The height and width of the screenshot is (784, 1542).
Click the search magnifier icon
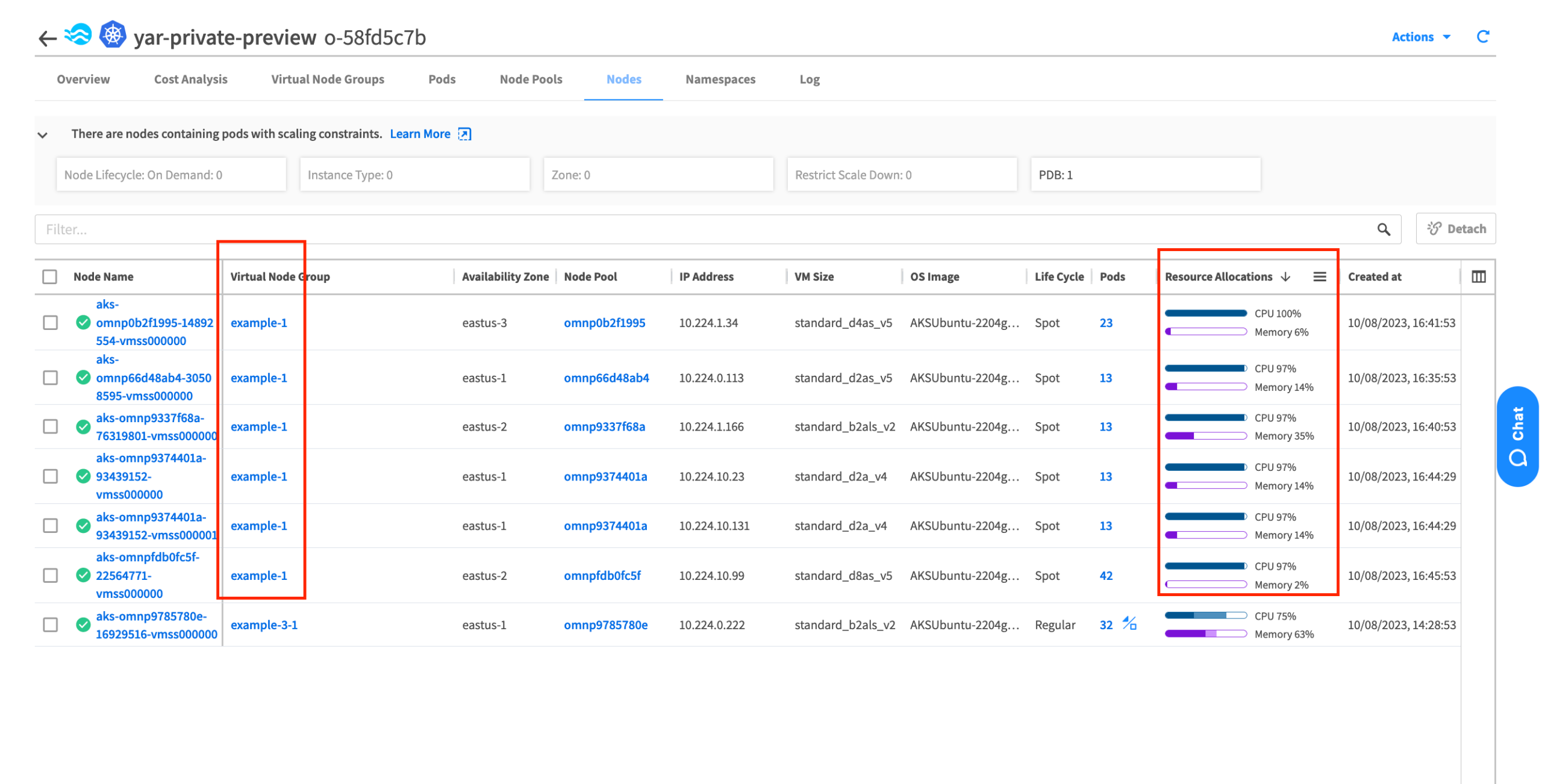1384,229
